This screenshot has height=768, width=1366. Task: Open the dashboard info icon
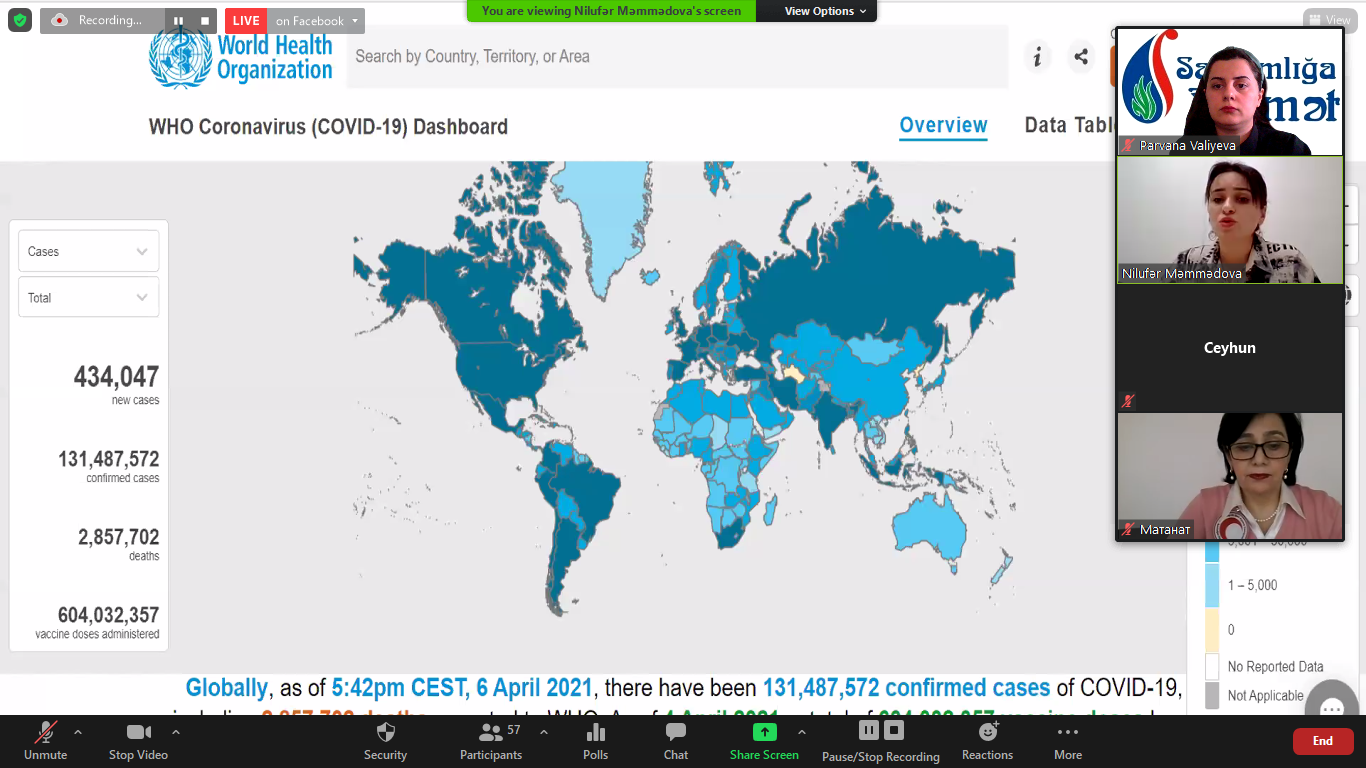tap(1037, 57)
